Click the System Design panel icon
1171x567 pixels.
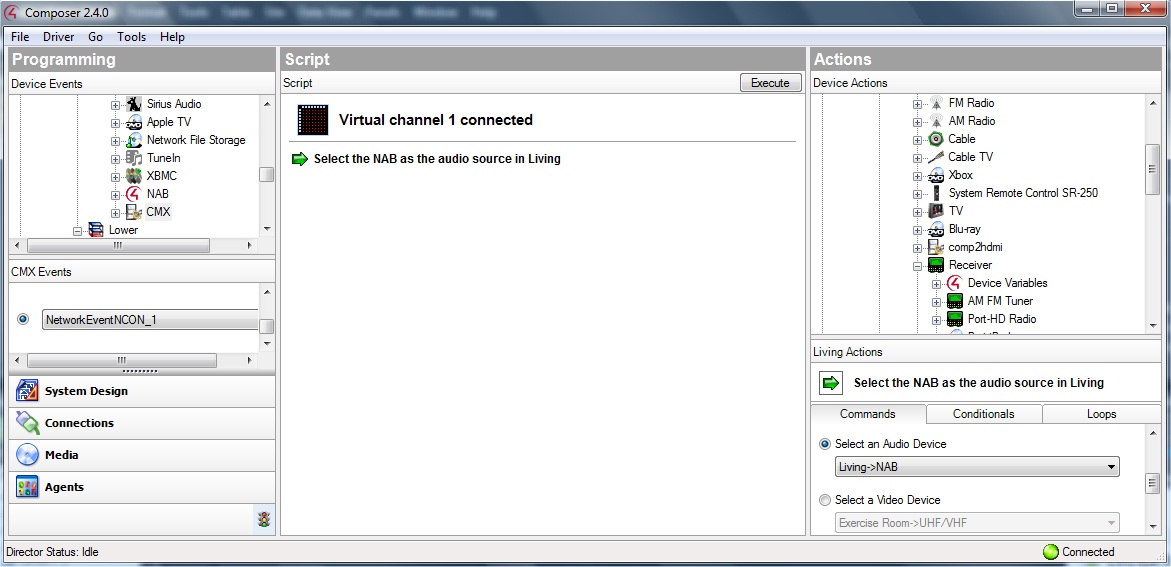click(x=27, y=391)
